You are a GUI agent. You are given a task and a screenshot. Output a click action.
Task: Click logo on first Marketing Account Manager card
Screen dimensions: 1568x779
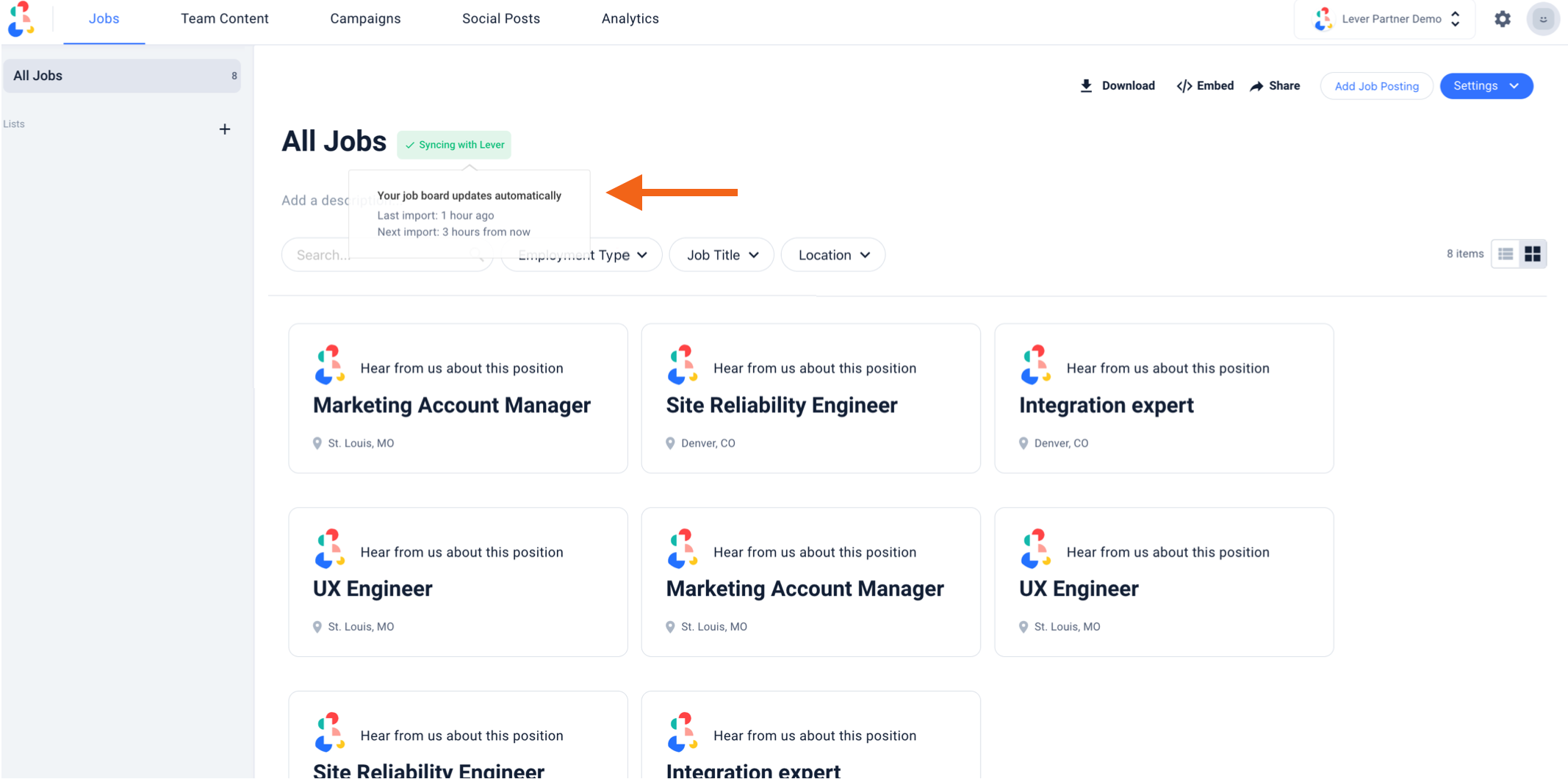(x=330, y=365)
